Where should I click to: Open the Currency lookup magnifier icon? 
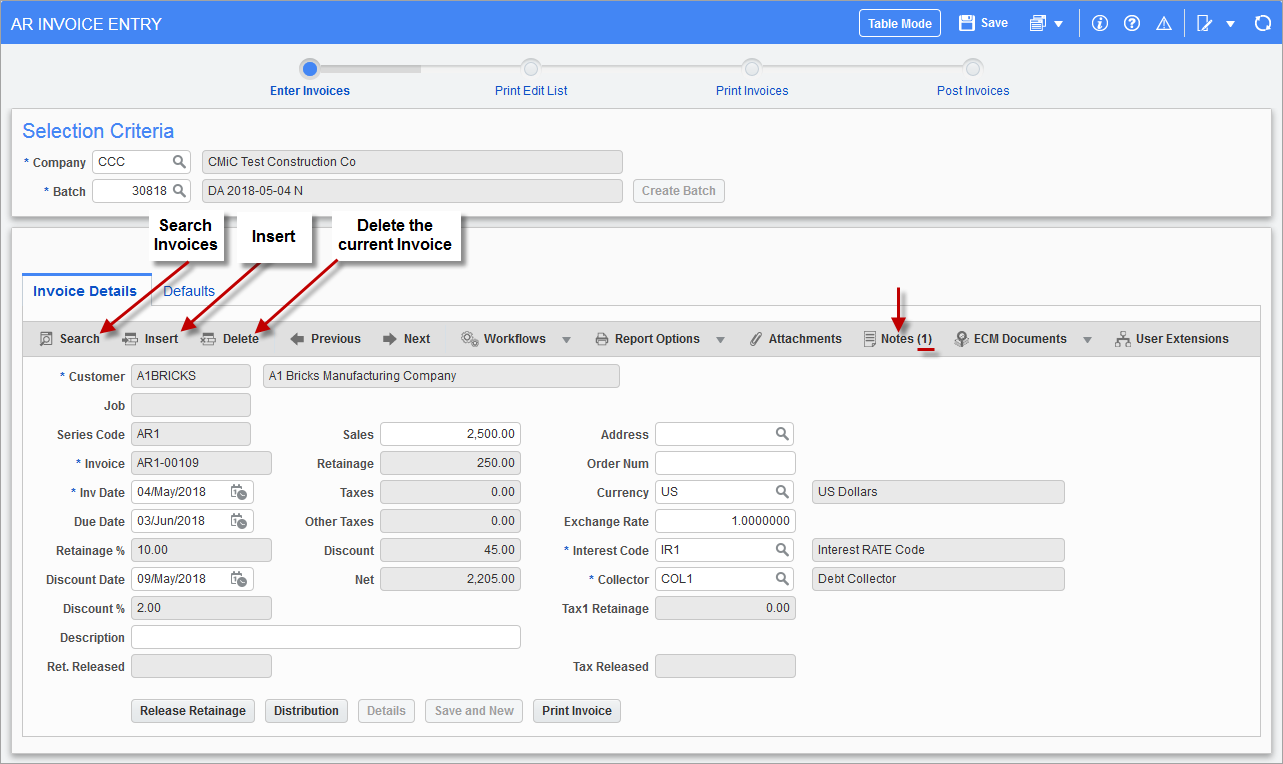[x=782, y=492]
